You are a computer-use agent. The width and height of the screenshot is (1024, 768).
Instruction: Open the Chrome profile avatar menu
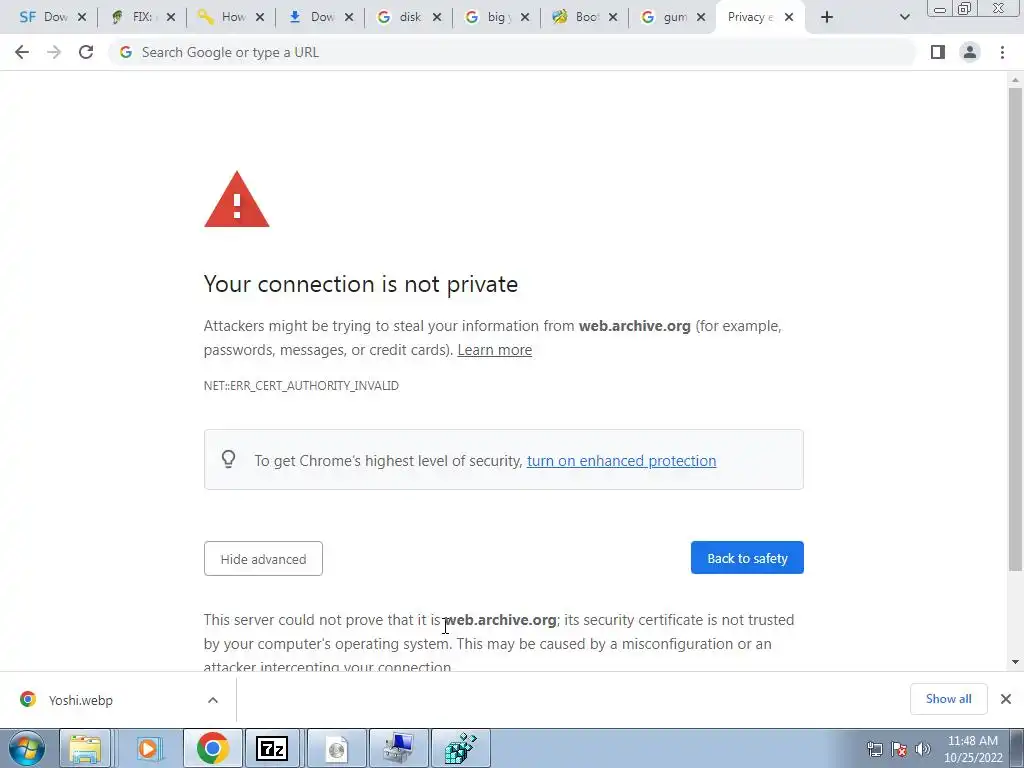pyautogui.click(x=970, y=52)
